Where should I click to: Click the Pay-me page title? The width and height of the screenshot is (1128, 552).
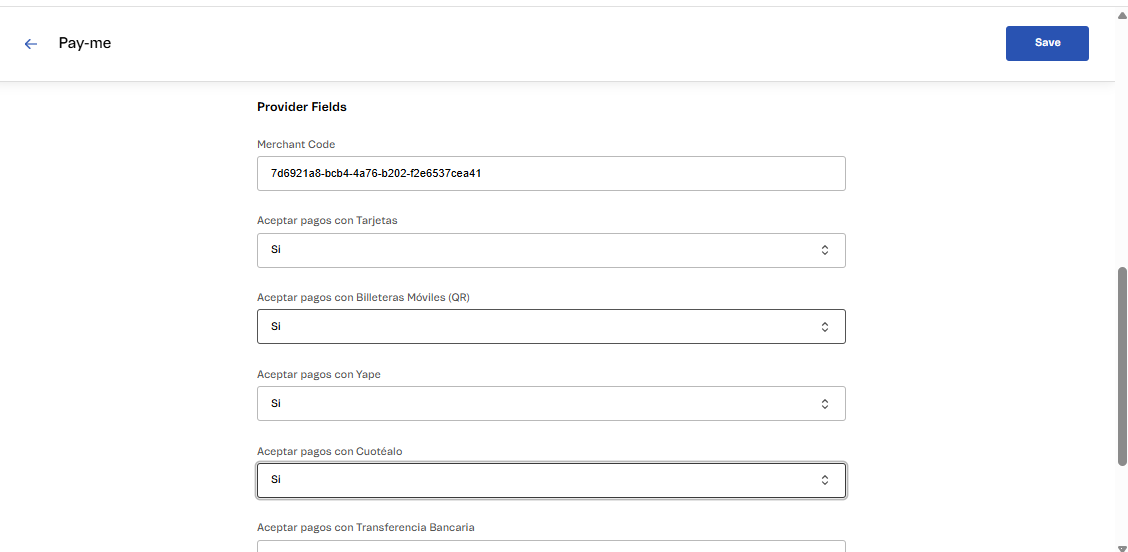[x=85, y=44]
